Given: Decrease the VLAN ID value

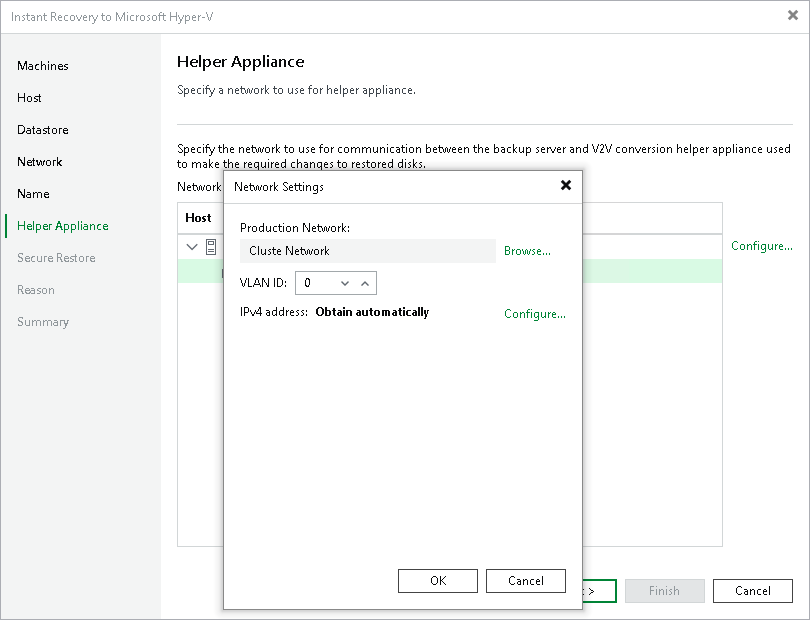Looking at the screenshot, I should pos(345,283).
